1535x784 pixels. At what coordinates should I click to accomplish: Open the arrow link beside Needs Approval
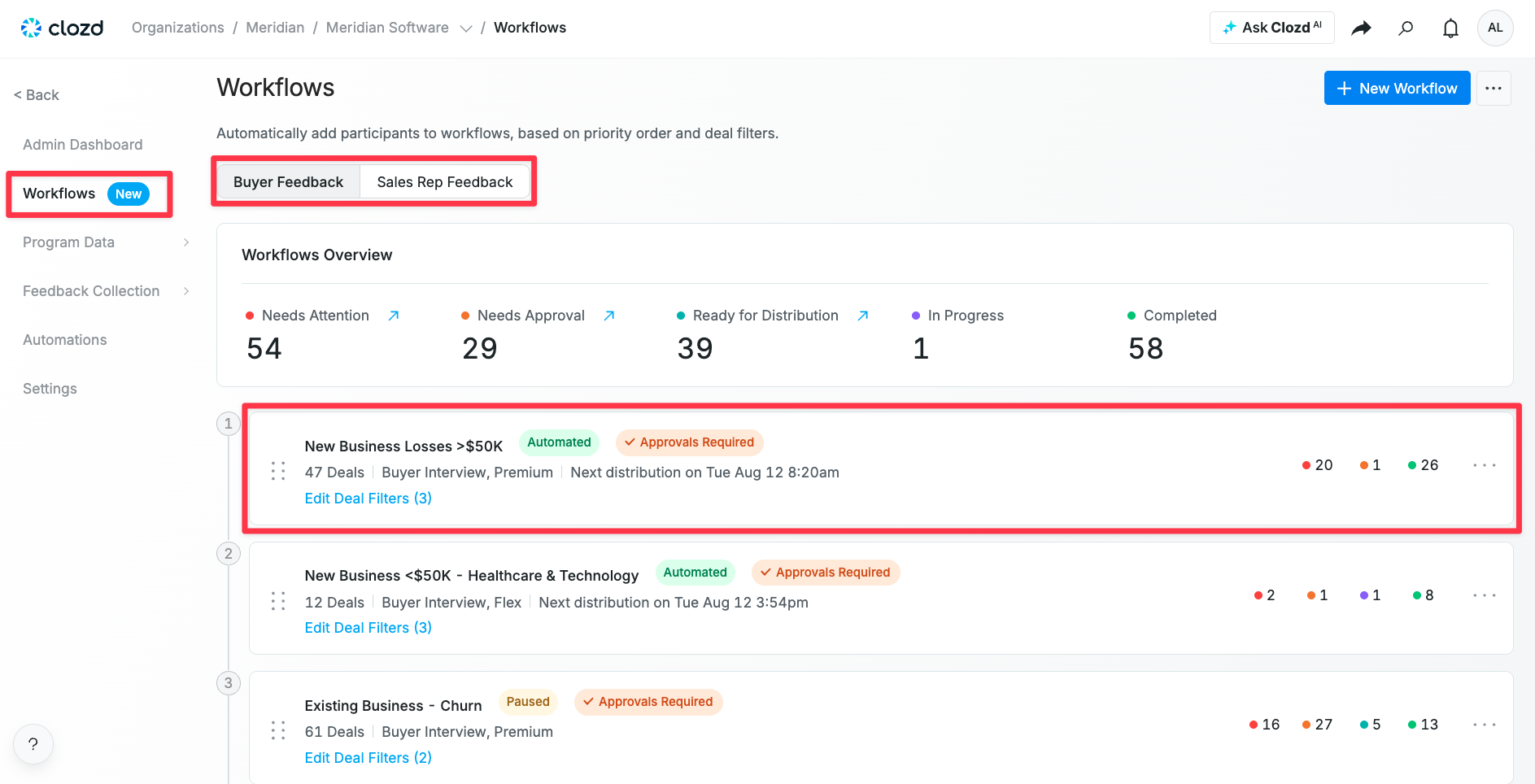(x=609, y=316)
